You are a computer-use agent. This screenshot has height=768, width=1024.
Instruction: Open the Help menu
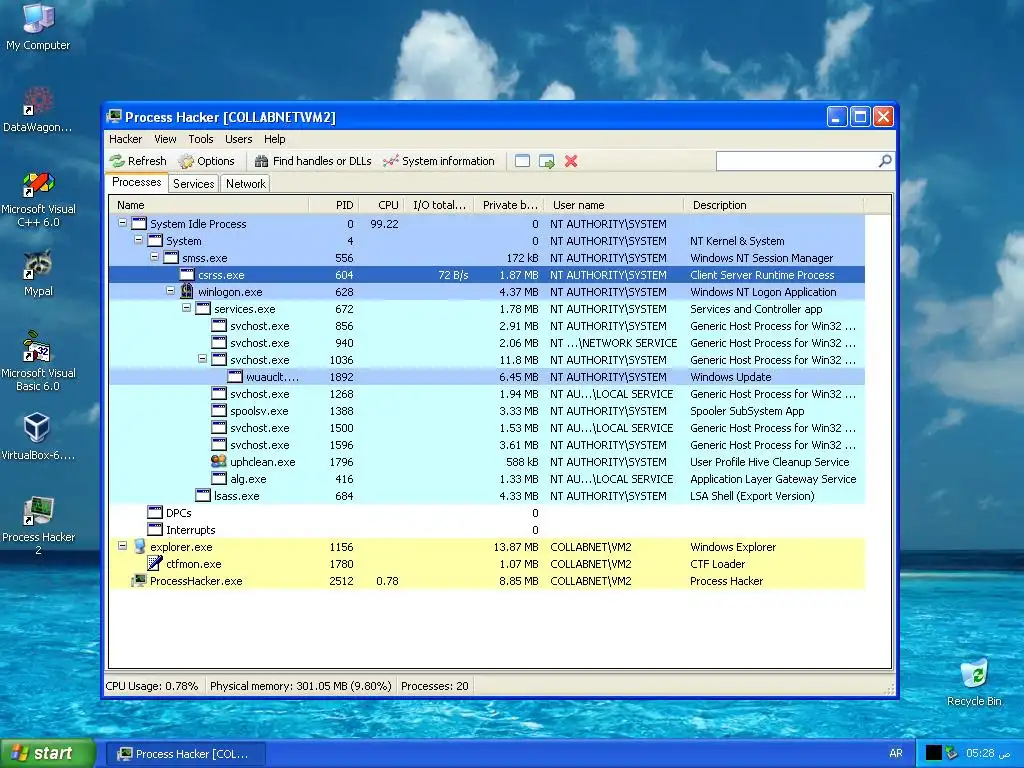click(274, 139)
